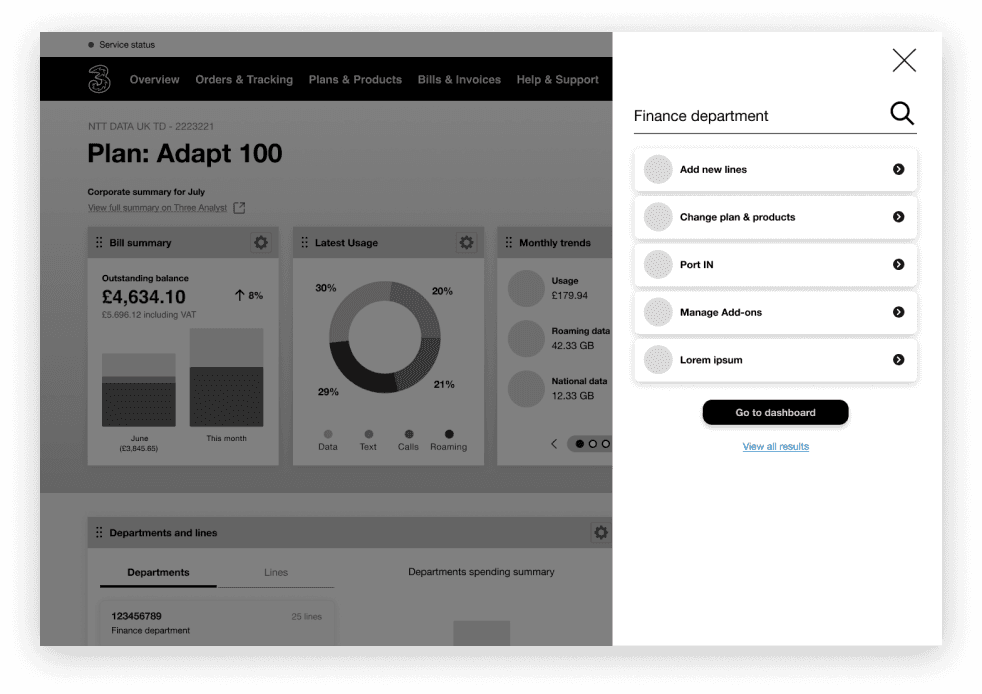Open Help & Support in the nav bar

(x=557, y=80)
